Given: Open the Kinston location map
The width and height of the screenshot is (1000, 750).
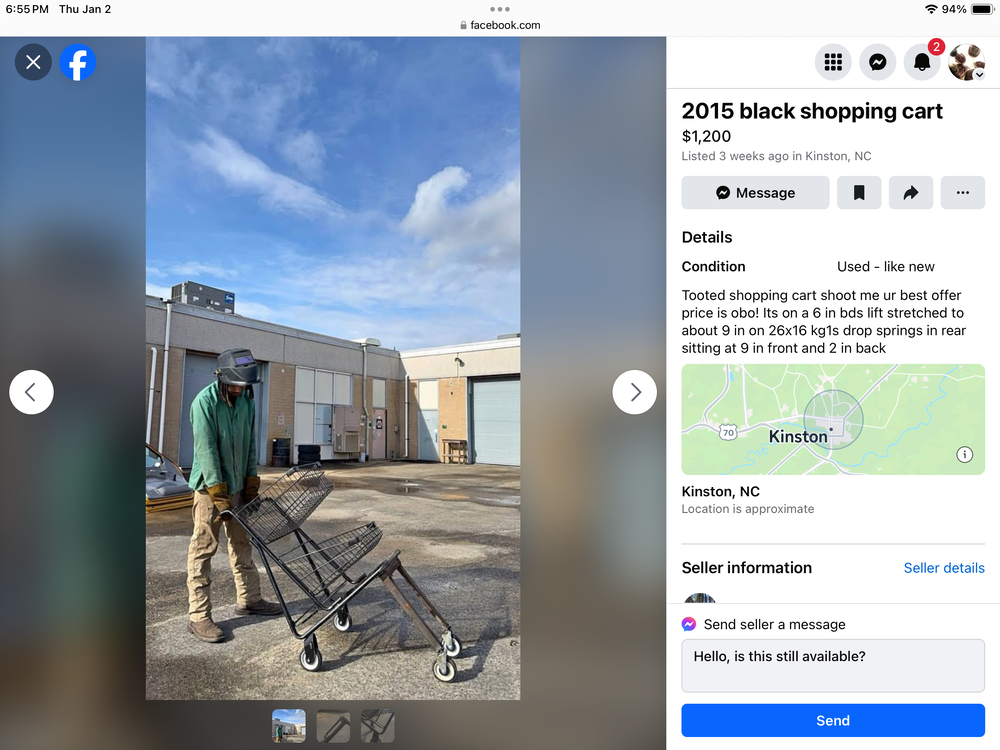Looking at the screenshot, I should click(x=833, y=419).
